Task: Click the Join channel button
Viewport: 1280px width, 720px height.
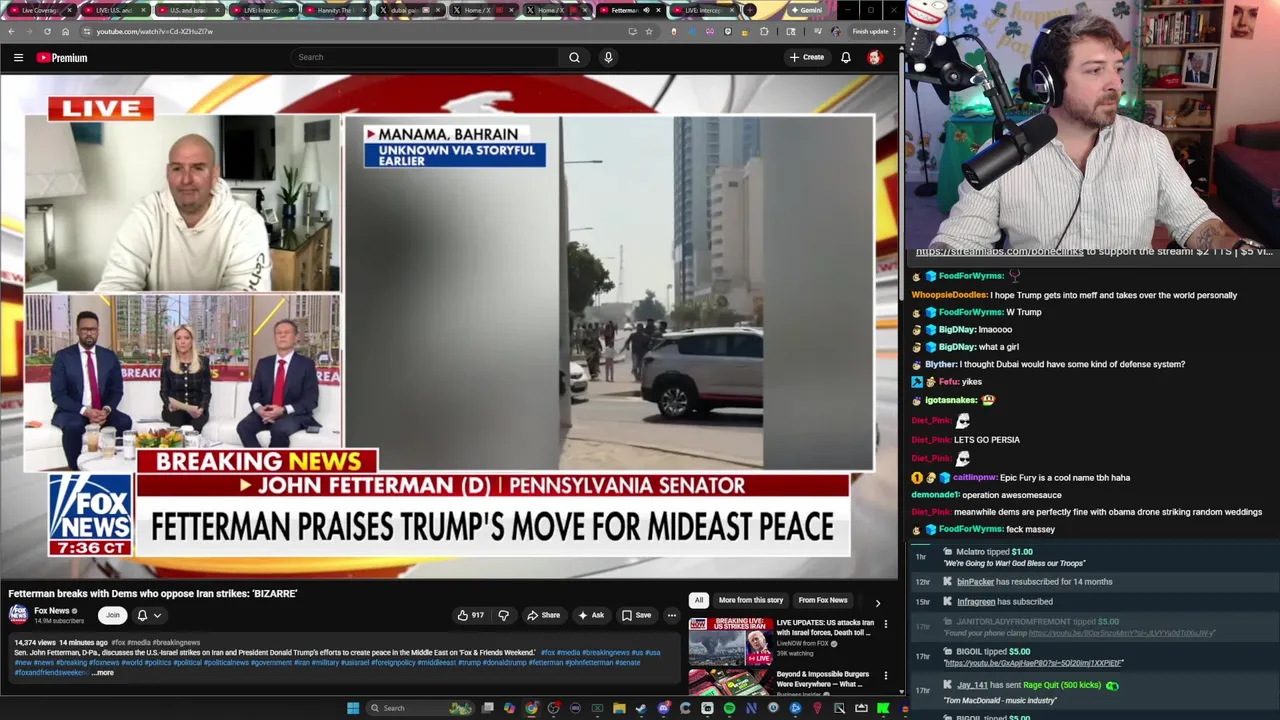Action: click(113, 616)
